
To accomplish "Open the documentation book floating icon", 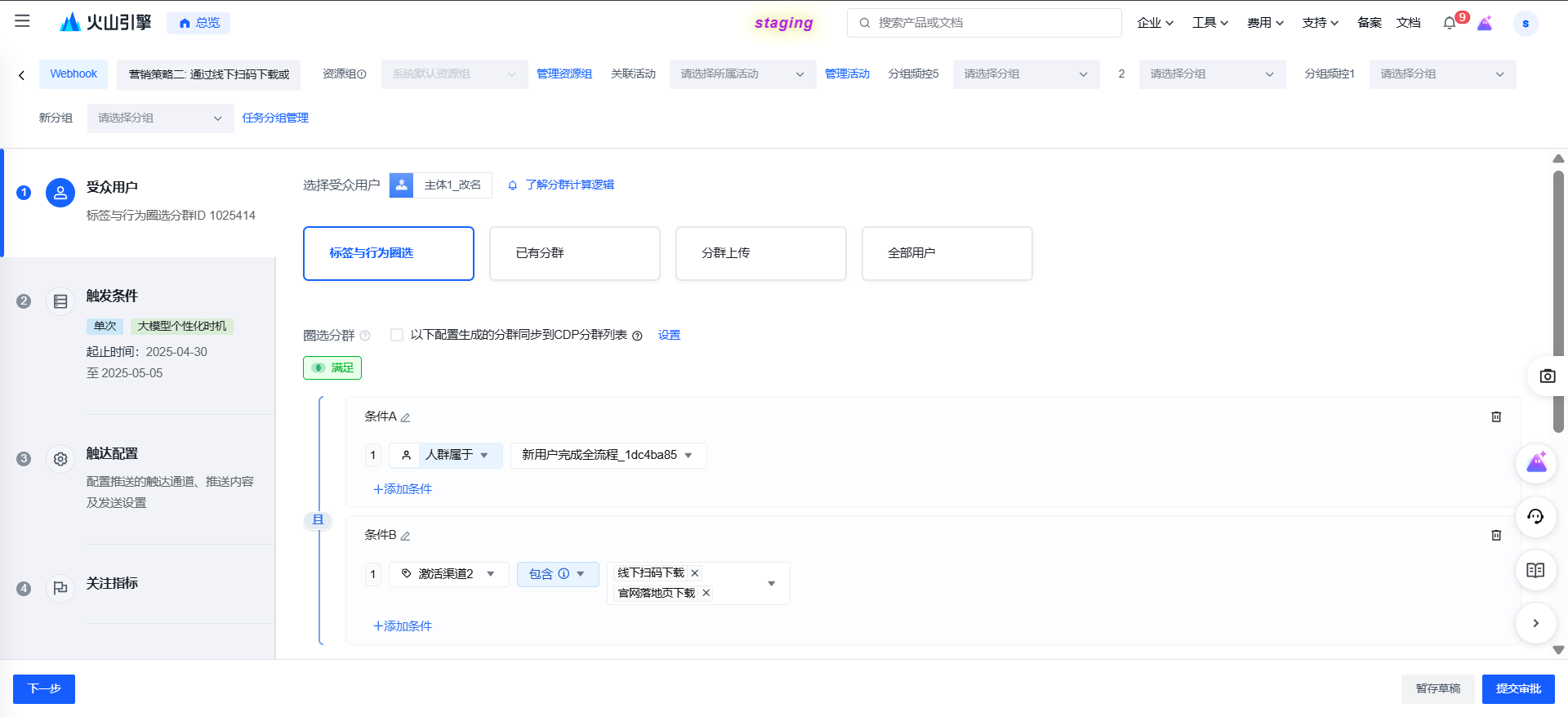I will pos(1535,570).
